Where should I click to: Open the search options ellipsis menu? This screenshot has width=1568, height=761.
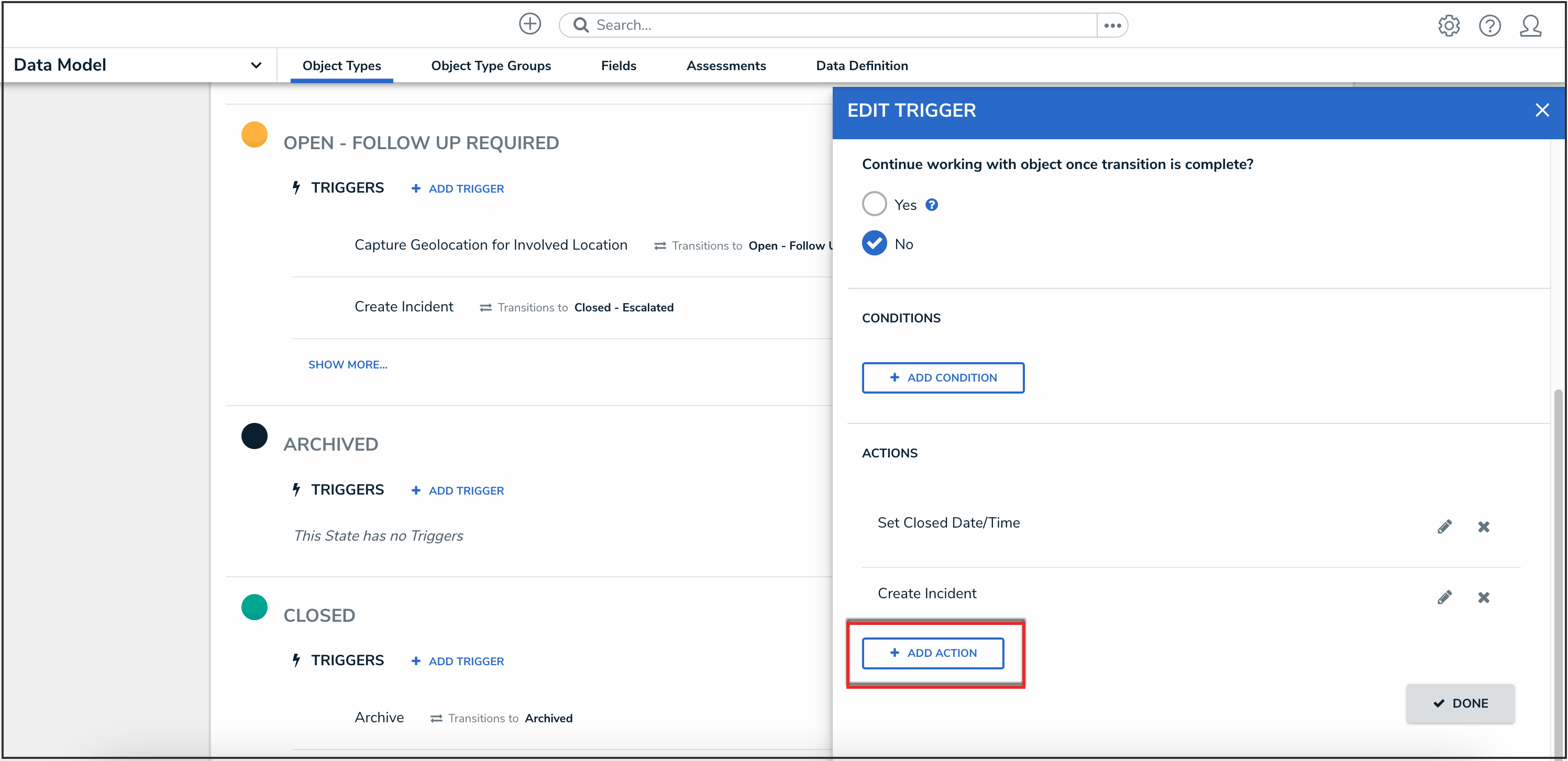[1112, 25]
